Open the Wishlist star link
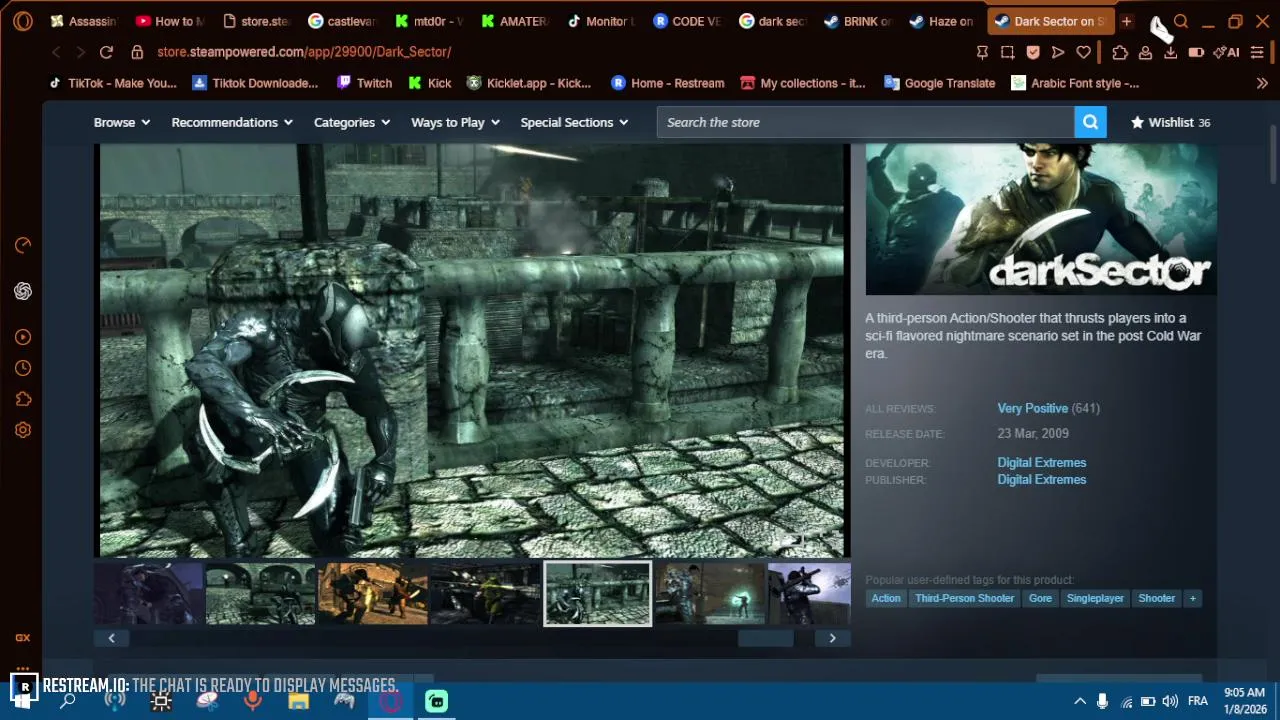1280x720 pixels. tap(1170, 122)
